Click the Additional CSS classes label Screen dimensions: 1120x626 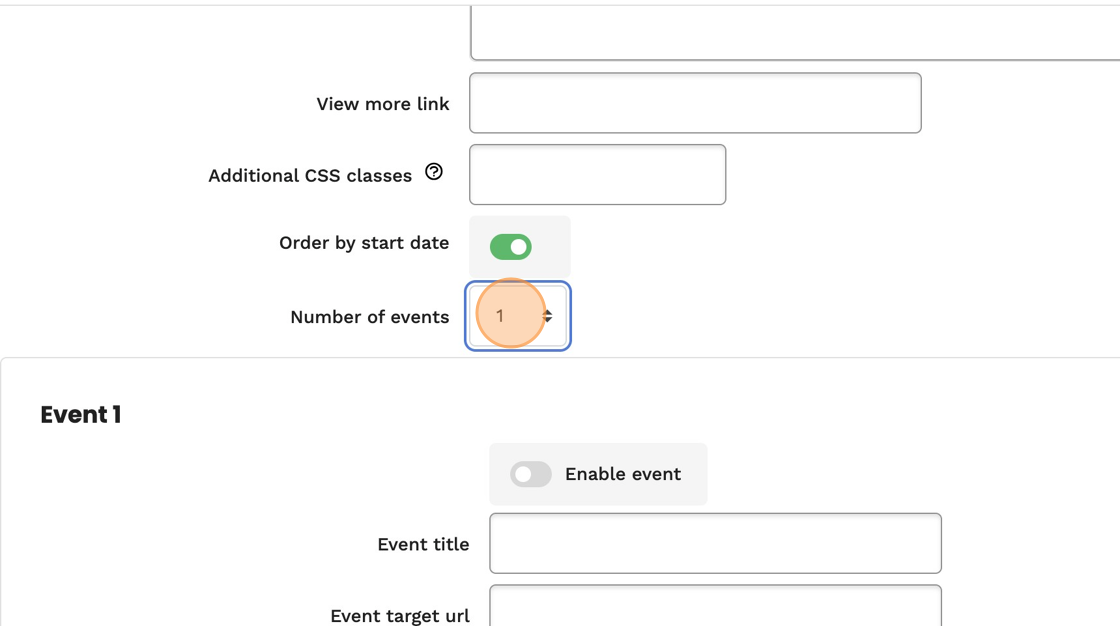pos(309,176)
